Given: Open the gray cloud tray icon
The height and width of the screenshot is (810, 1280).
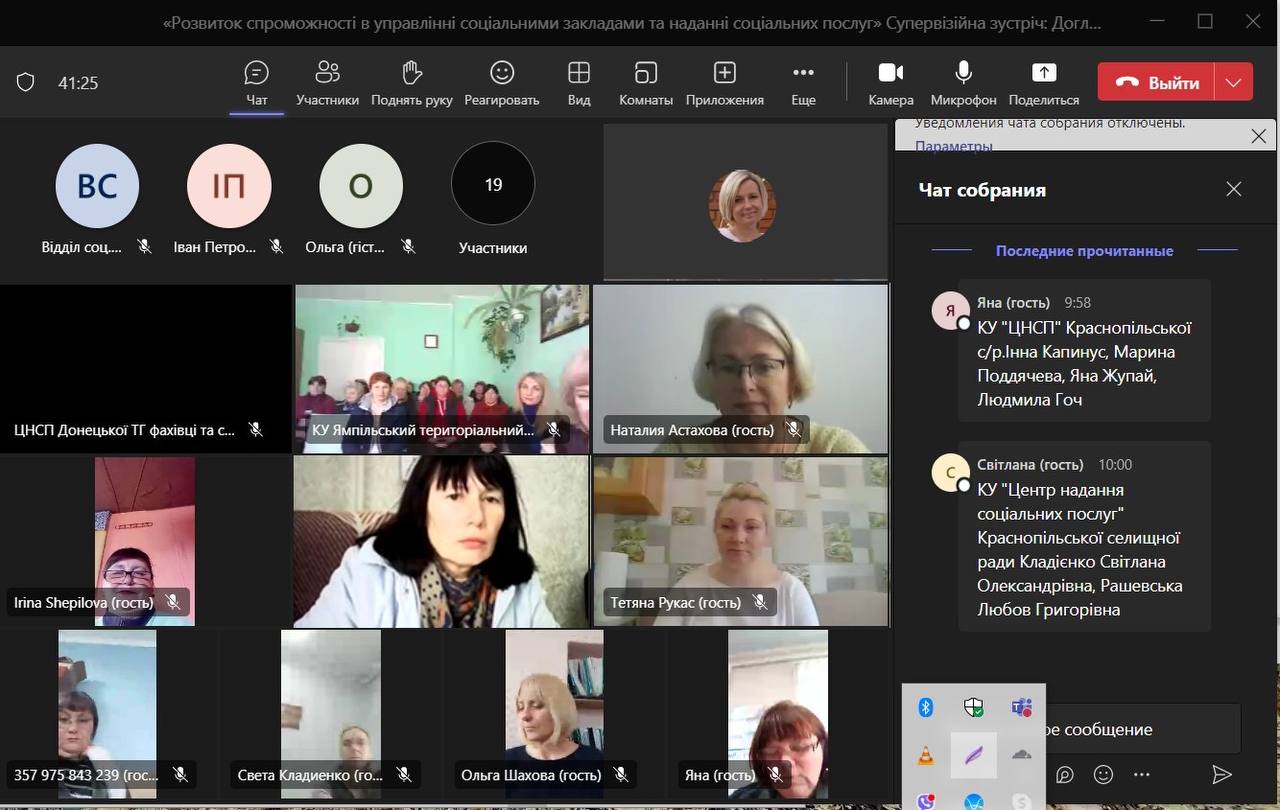Looking at the screenshot, I should pos(1021,756).
